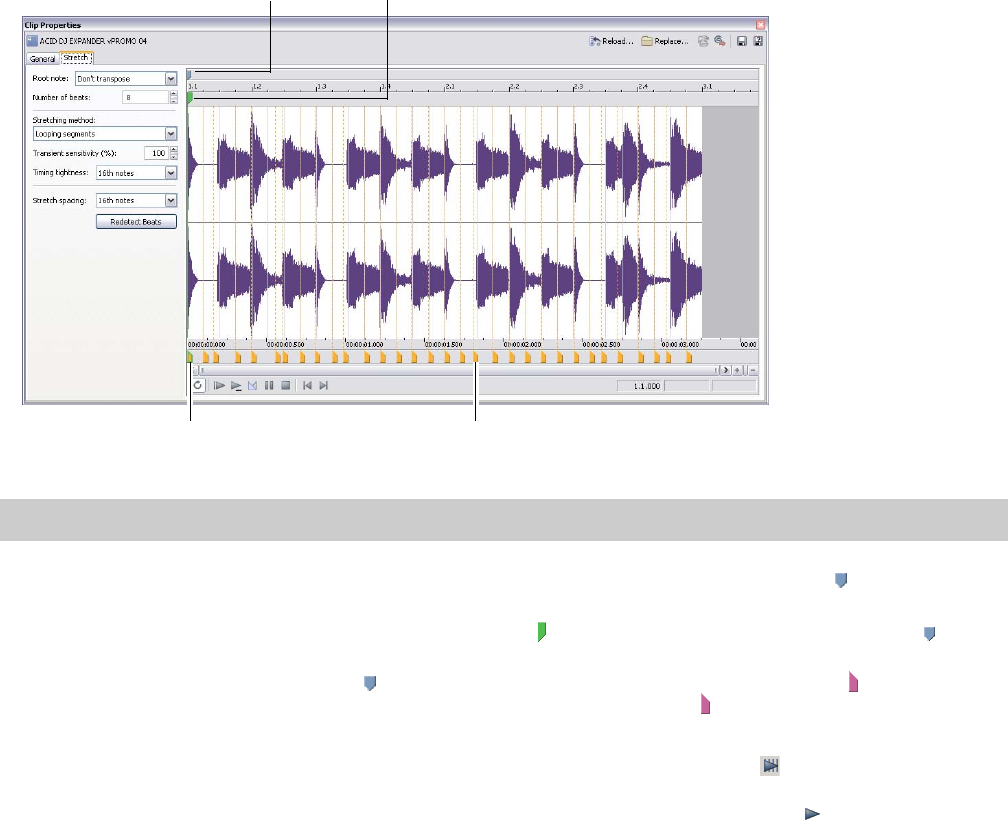Click the 1.1.000 position field
The image size is (1008, 824).
[640, 386]
